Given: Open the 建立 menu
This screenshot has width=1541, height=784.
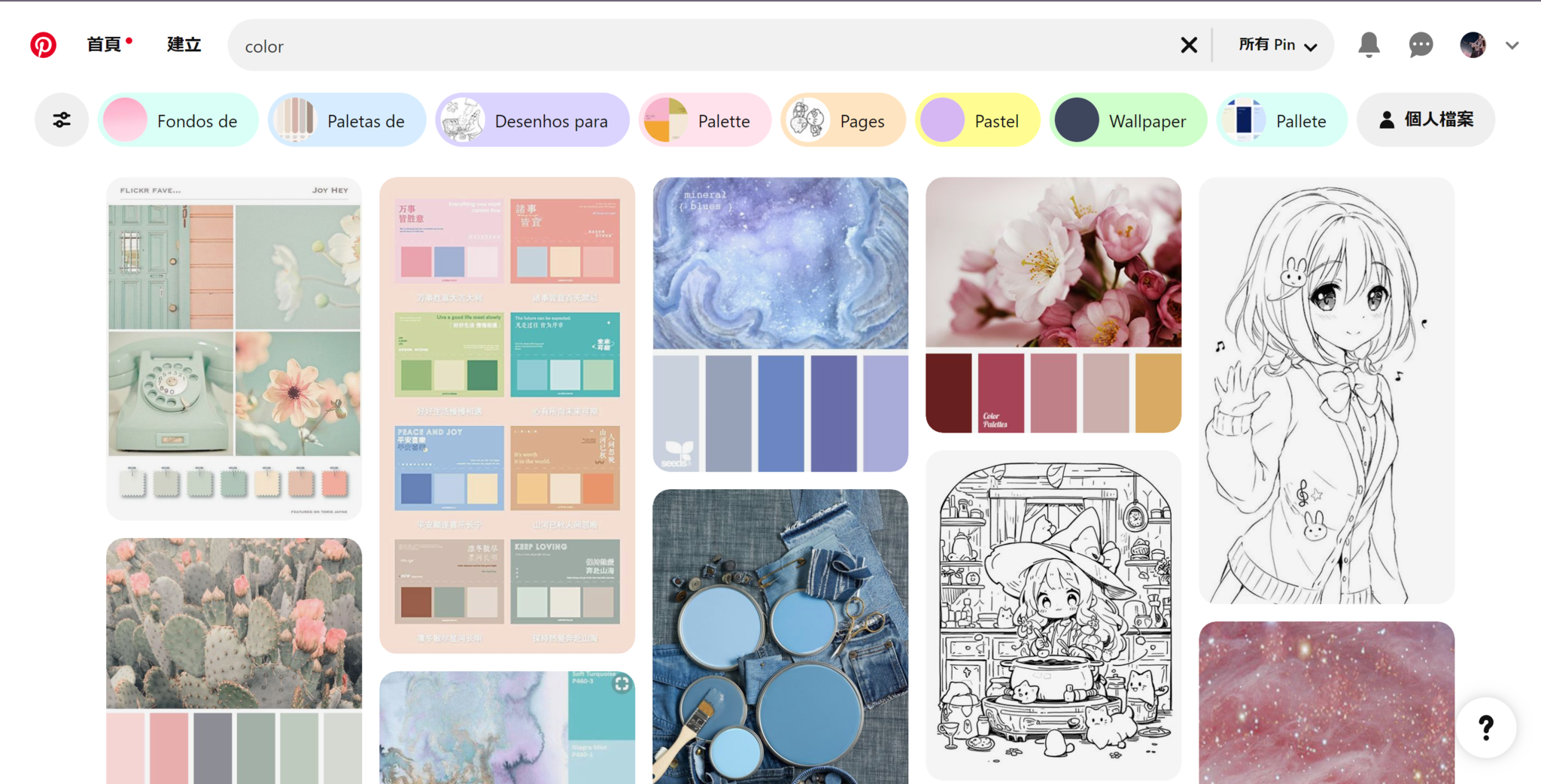Looking at the screenshot, I should click(x=184, y=44).
